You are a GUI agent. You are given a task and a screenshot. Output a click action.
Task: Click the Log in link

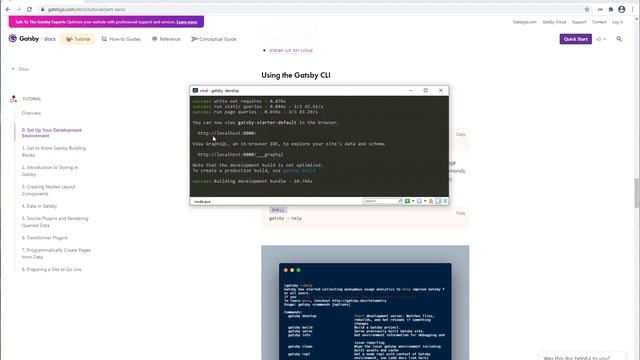(x=618, y=22)
